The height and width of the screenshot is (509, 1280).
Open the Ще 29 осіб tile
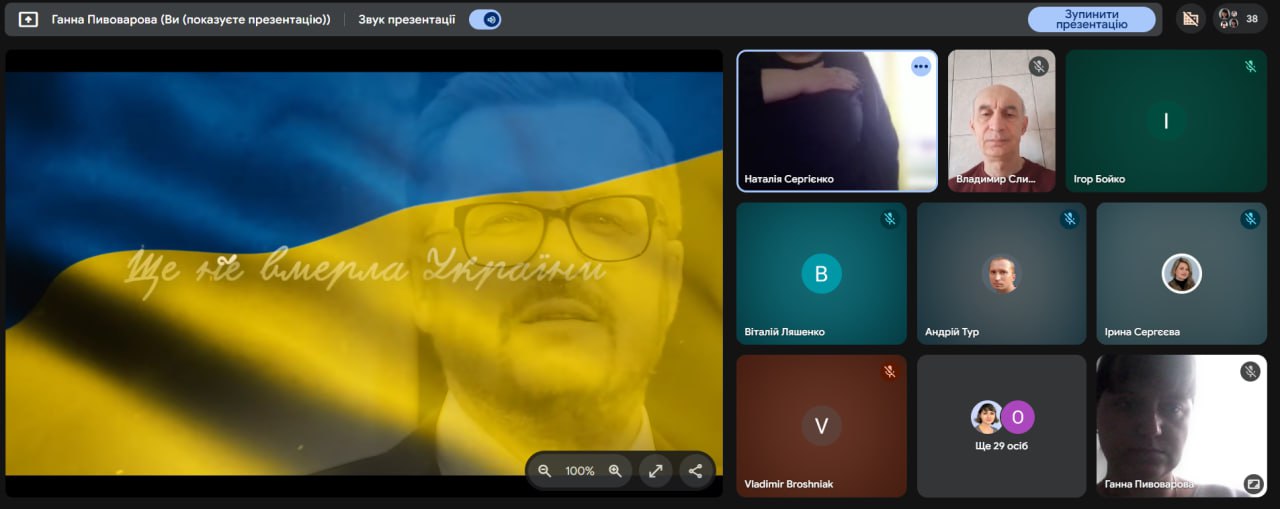pos(1001,426)
